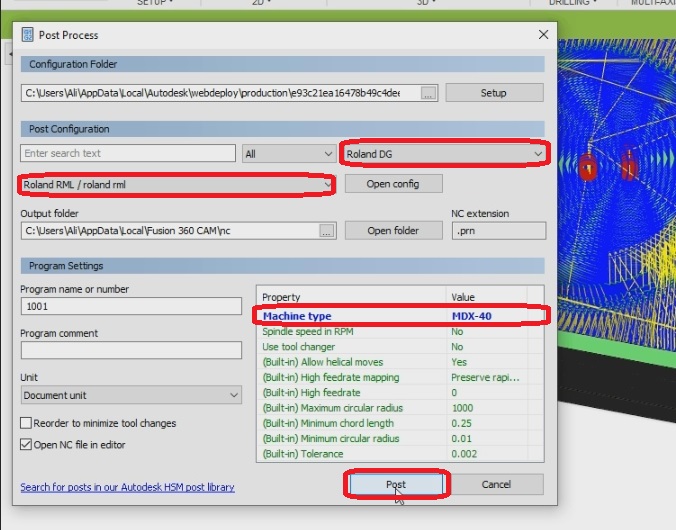Click the Property column header

tap(351, 297)
